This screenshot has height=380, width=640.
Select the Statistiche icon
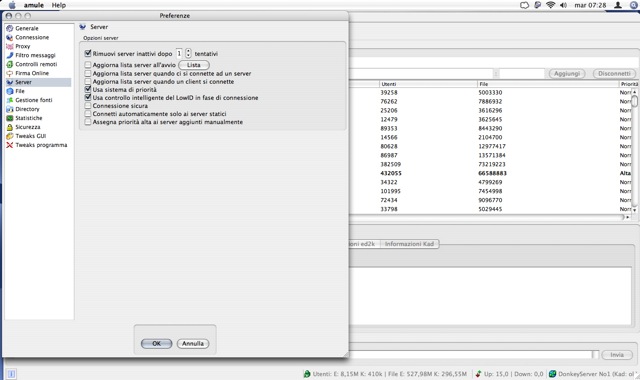pos(9,118)
